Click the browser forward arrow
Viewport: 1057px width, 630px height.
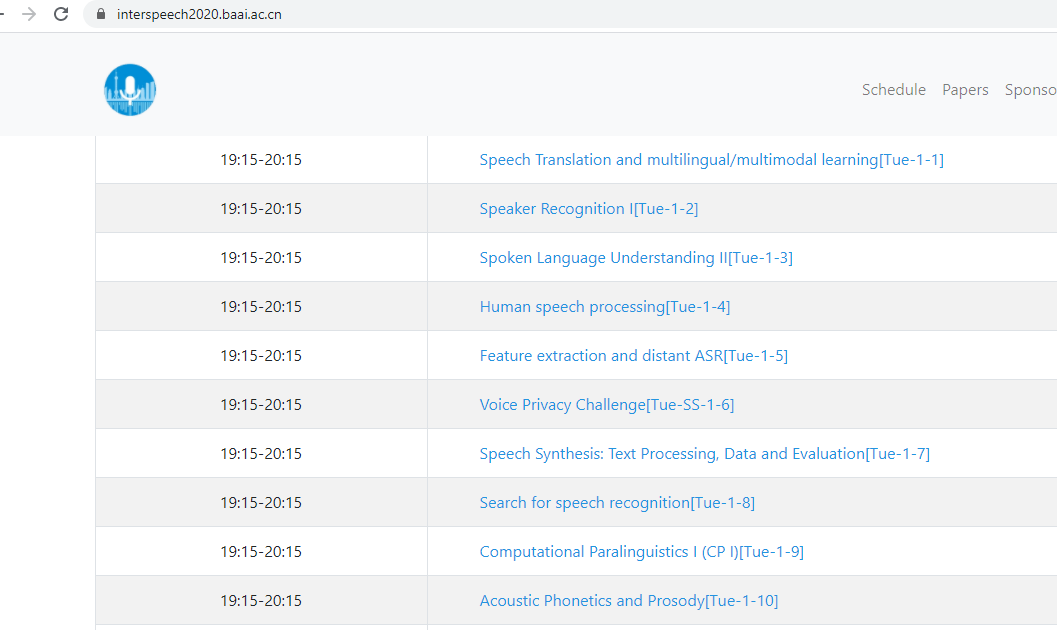(30, 15)
